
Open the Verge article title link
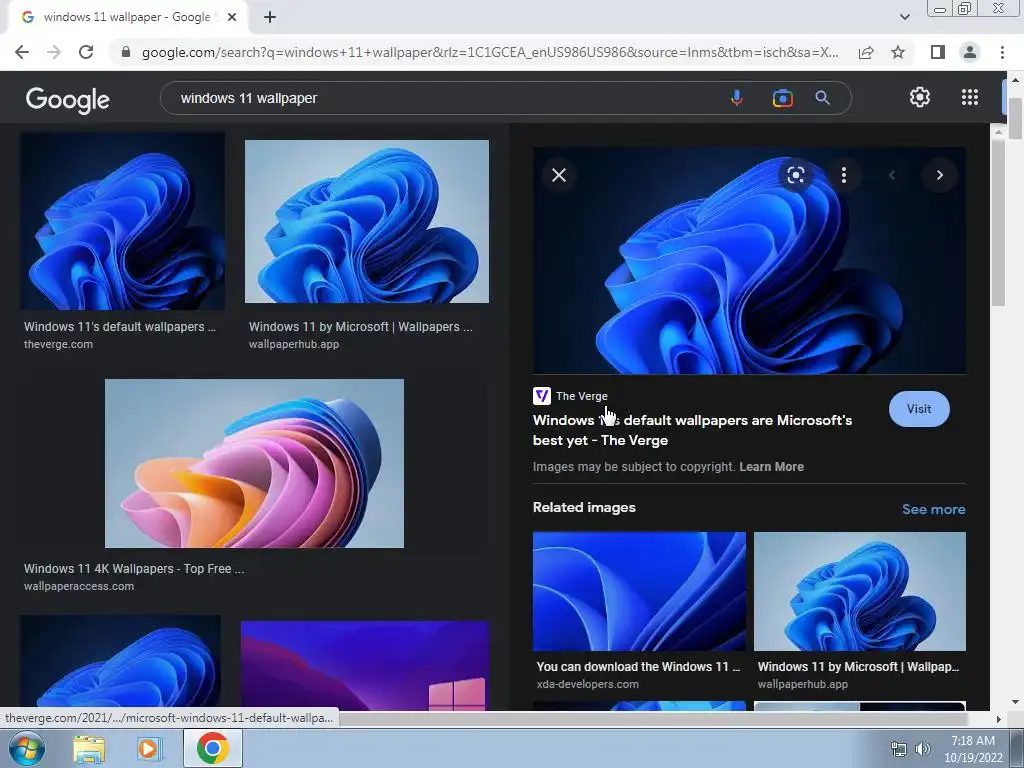pyautogui.click(x=692, y=430)
